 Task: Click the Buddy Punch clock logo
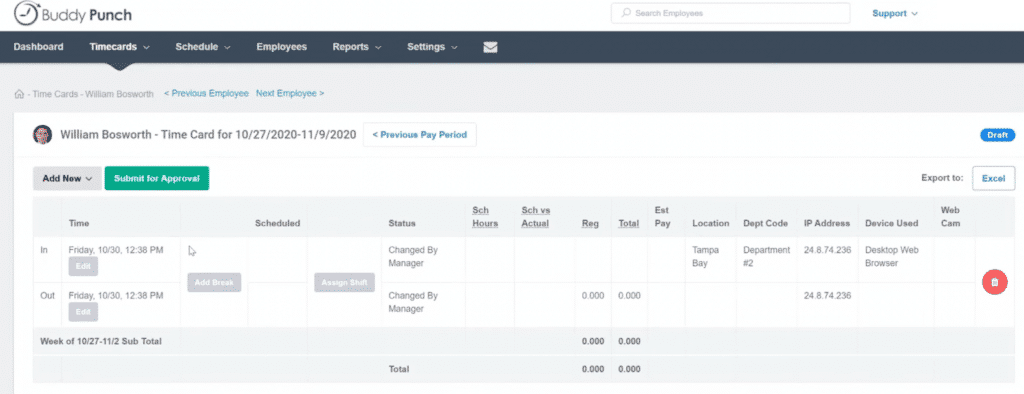point(25,12)
